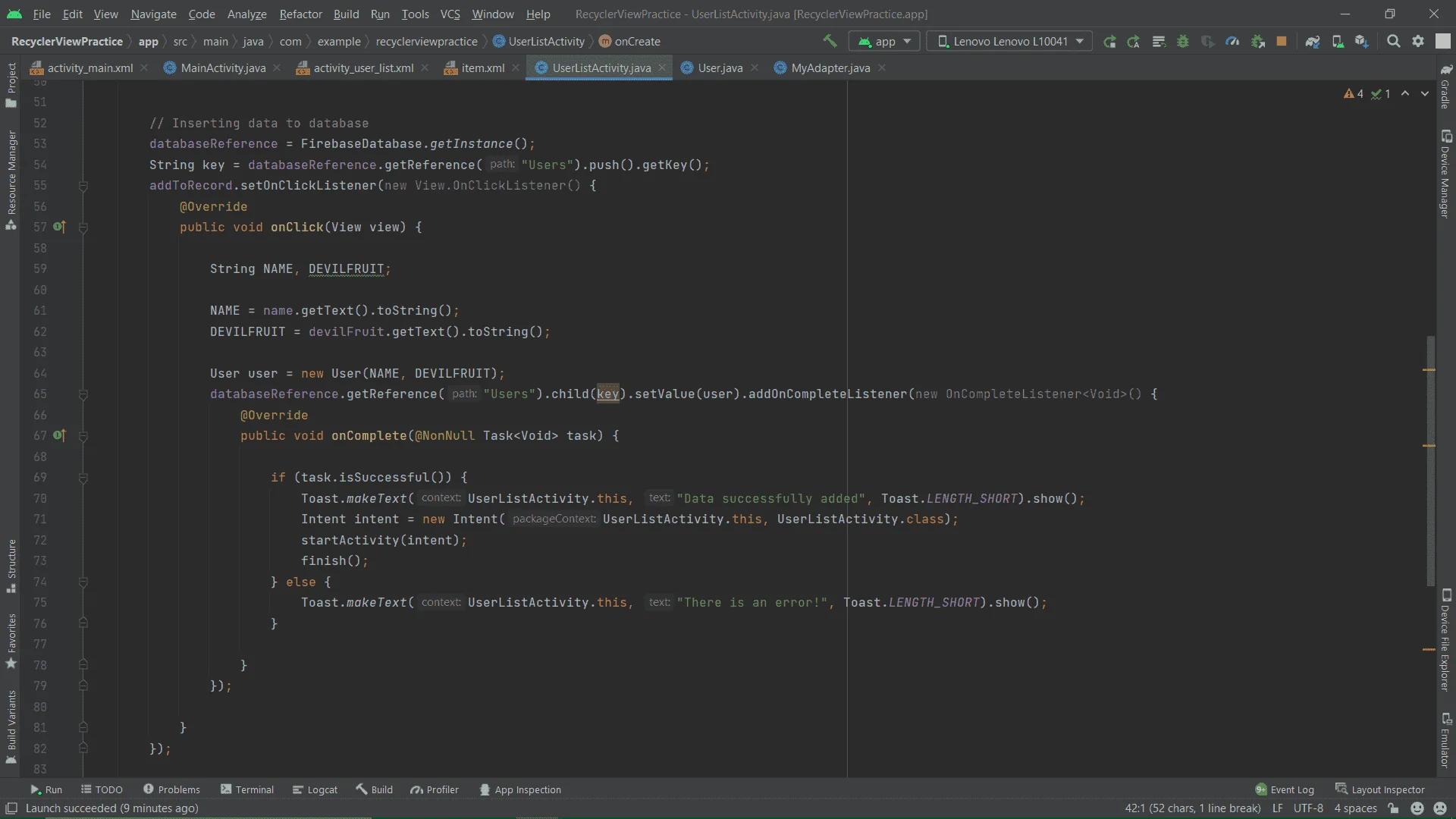Screen dimensions: 1456x819
Task: Toggle the Resource Manager tool window
Action: click(x=11, y=180)
